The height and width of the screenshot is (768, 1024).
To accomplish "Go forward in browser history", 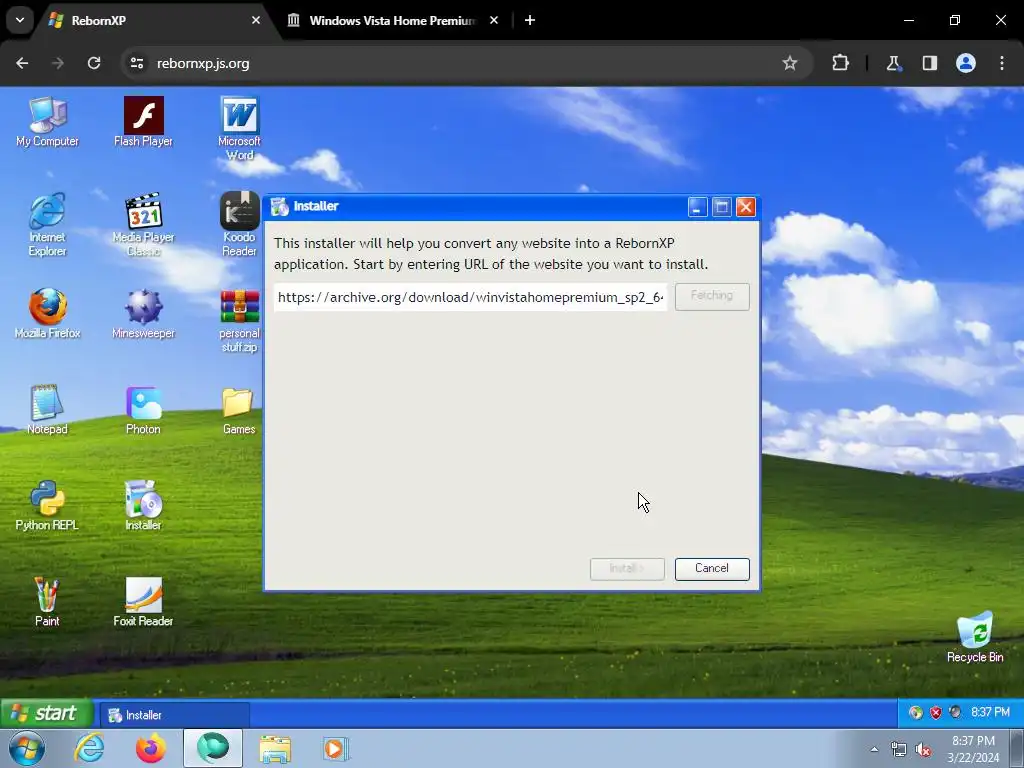I will click(x=58, y=63).
